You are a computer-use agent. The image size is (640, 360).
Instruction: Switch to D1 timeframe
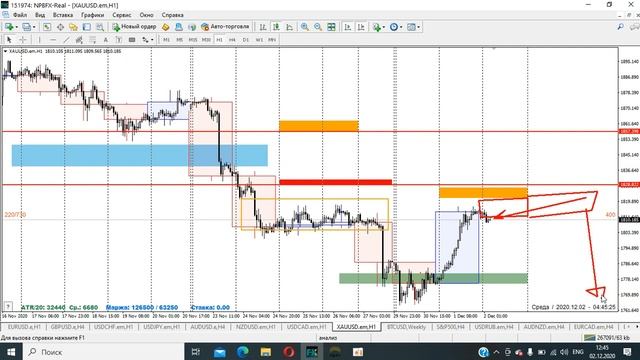pos(246,40)
